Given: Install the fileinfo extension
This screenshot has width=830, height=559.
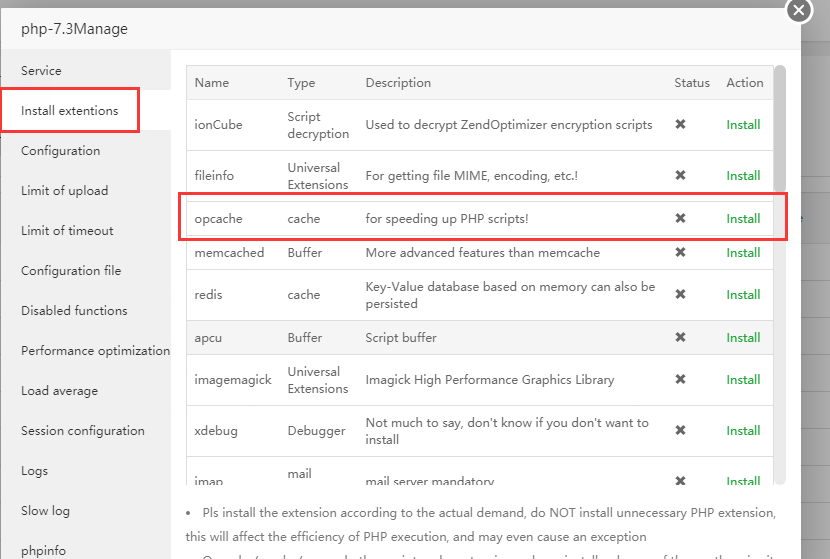Looking at the screenshot, I should click(743, 176).
